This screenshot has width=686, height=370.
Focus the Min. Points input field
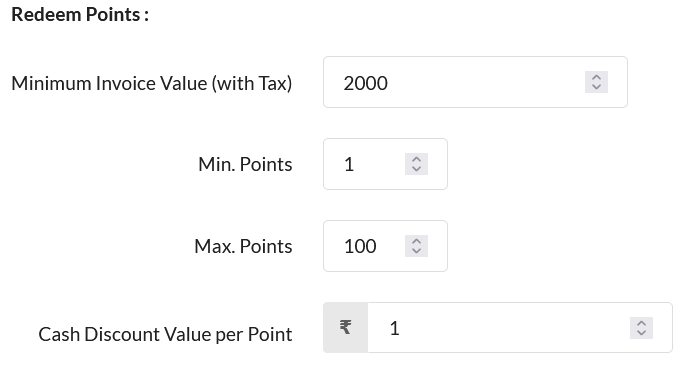385,164
